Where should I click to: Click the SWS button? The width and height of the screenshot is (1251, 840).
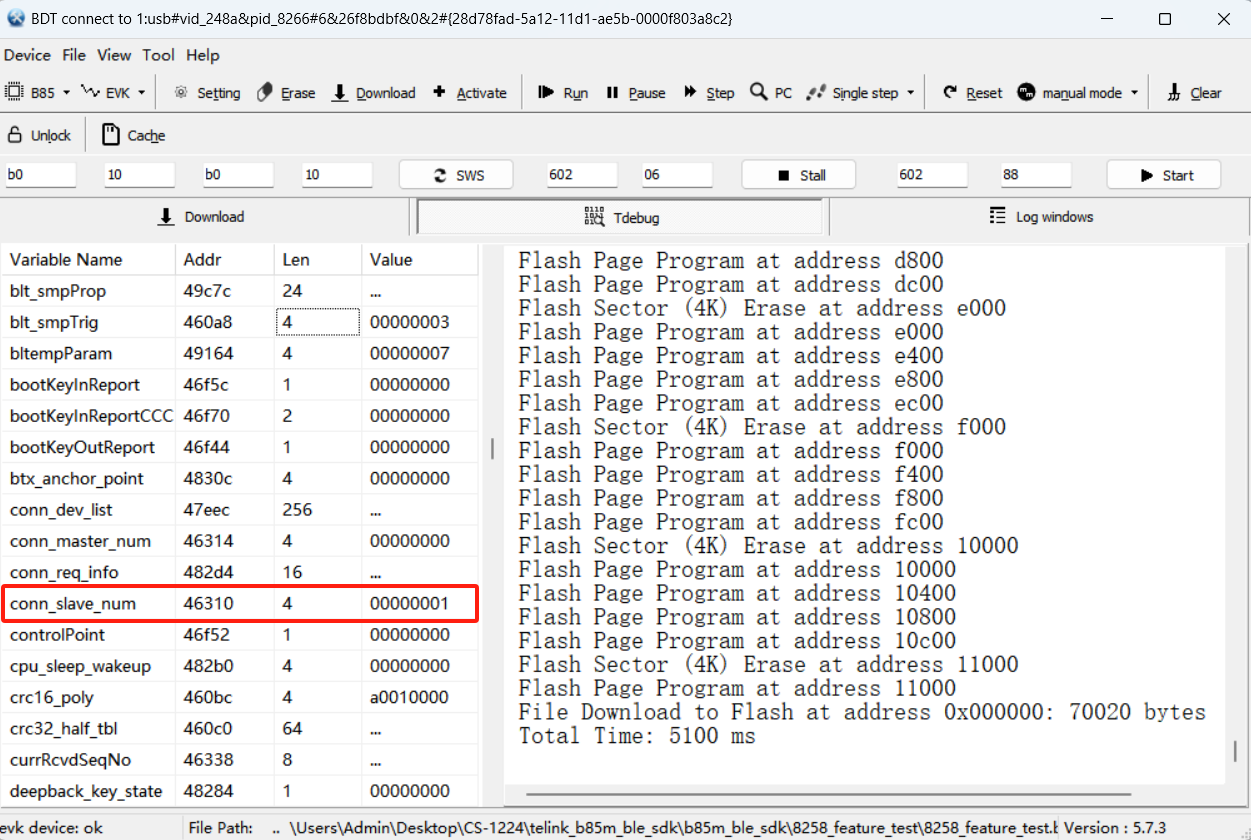[x=457, y=175]
